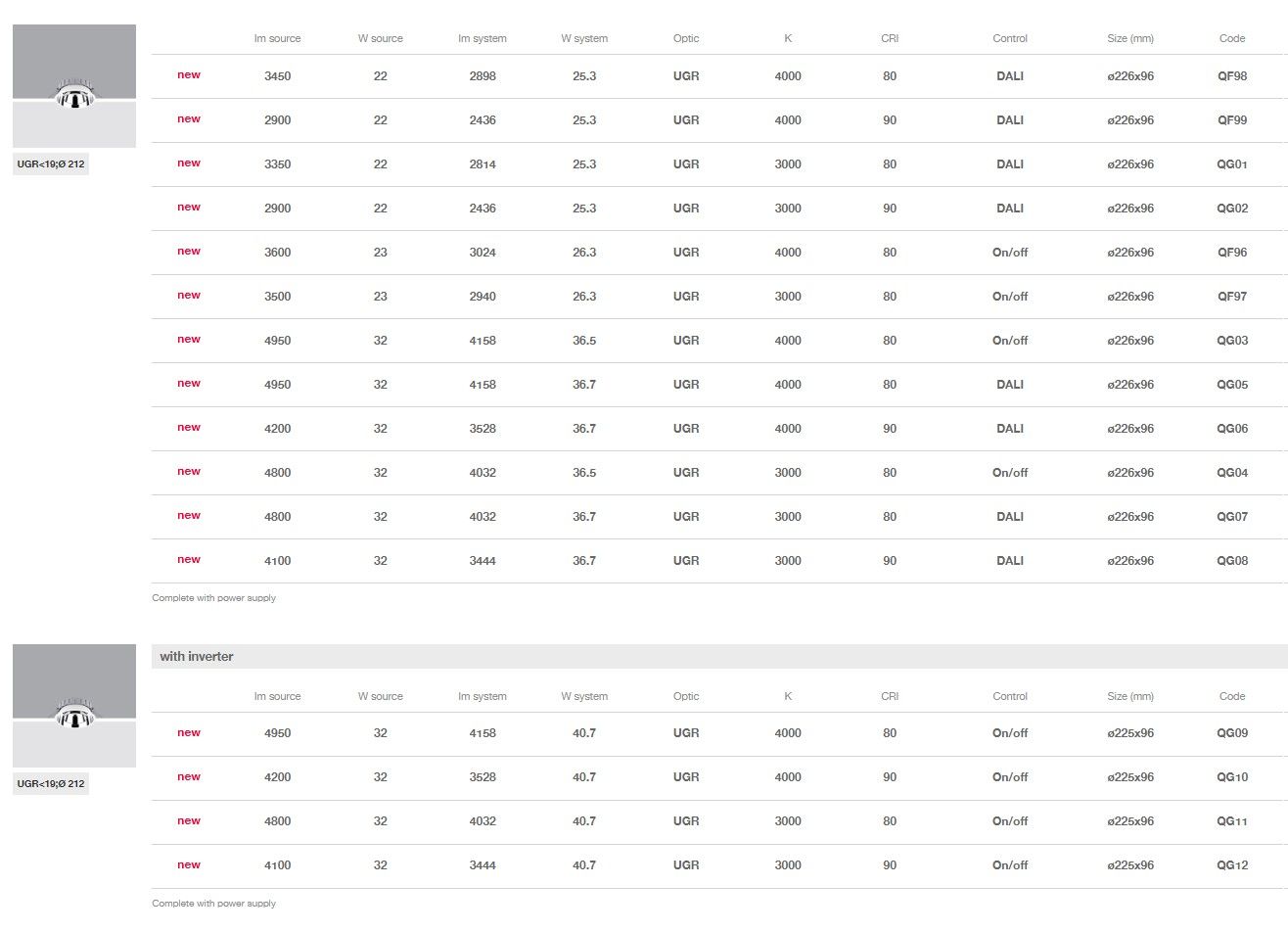Click the inverter table's CRI column header
1288x932 pixels.
coord(889,697)
